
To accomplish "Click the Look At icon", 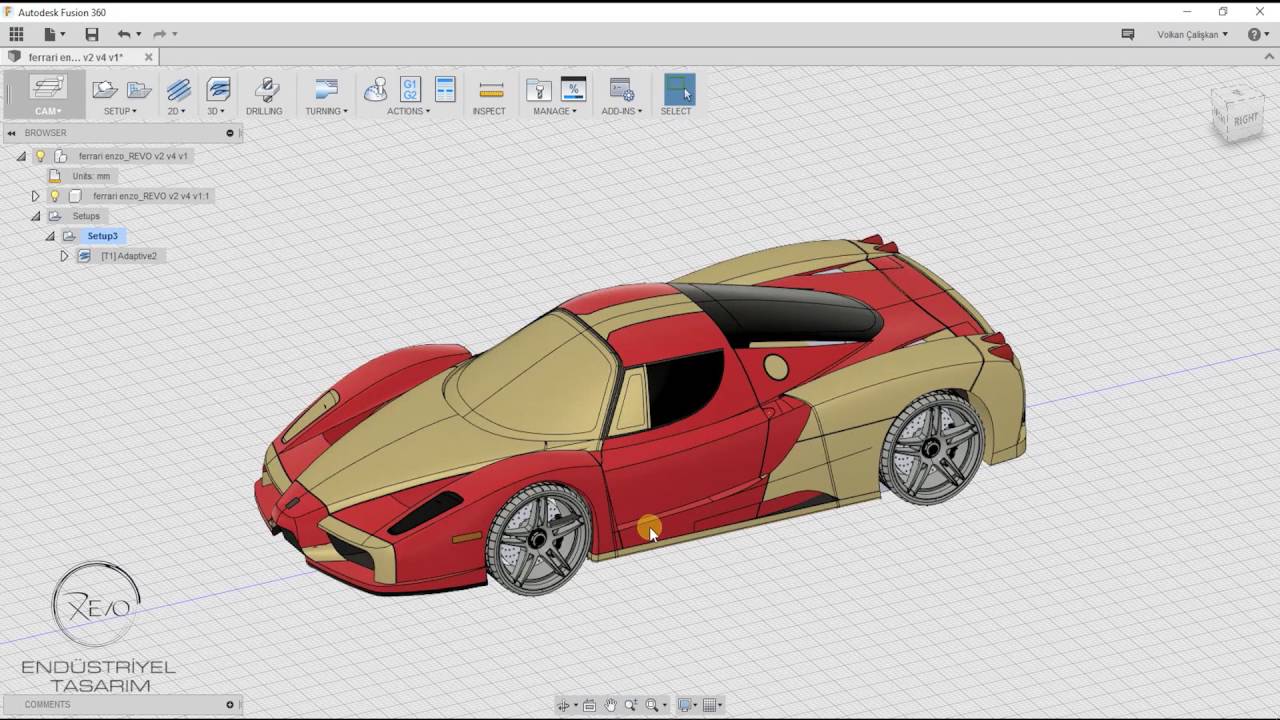I will click(589, 705).
